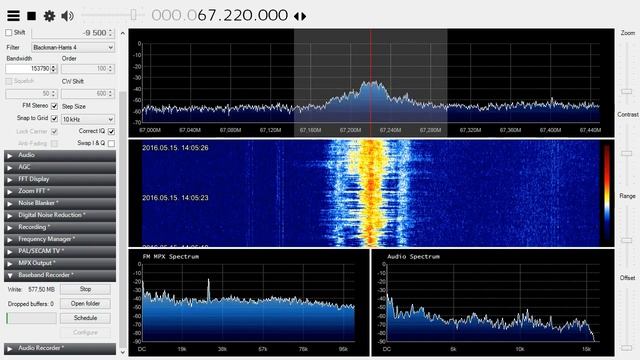Click the disabled Configure button

pyautogui.click(x=85, y=333)
